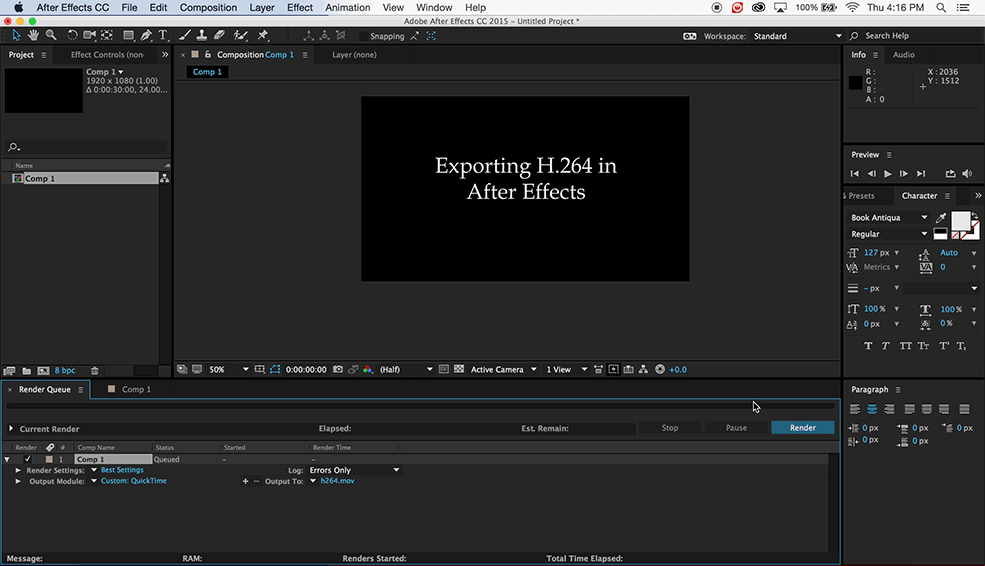Click the show channel RGB icon
Screen dimensions: 985x566
tap(368, 369)
